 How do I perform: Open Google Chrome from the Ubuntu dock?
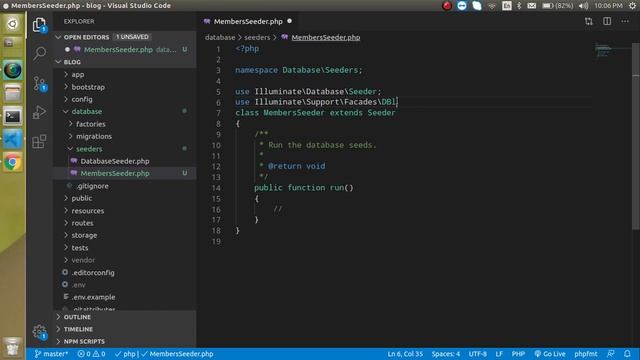click(x=13, y=162)
